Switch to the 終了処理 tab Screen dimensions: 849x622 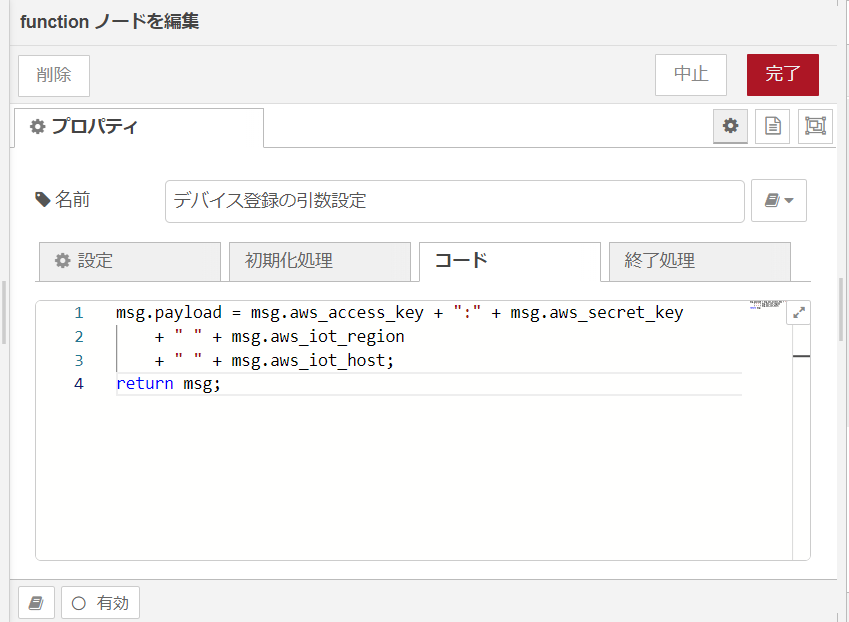(x=700, y=261)
